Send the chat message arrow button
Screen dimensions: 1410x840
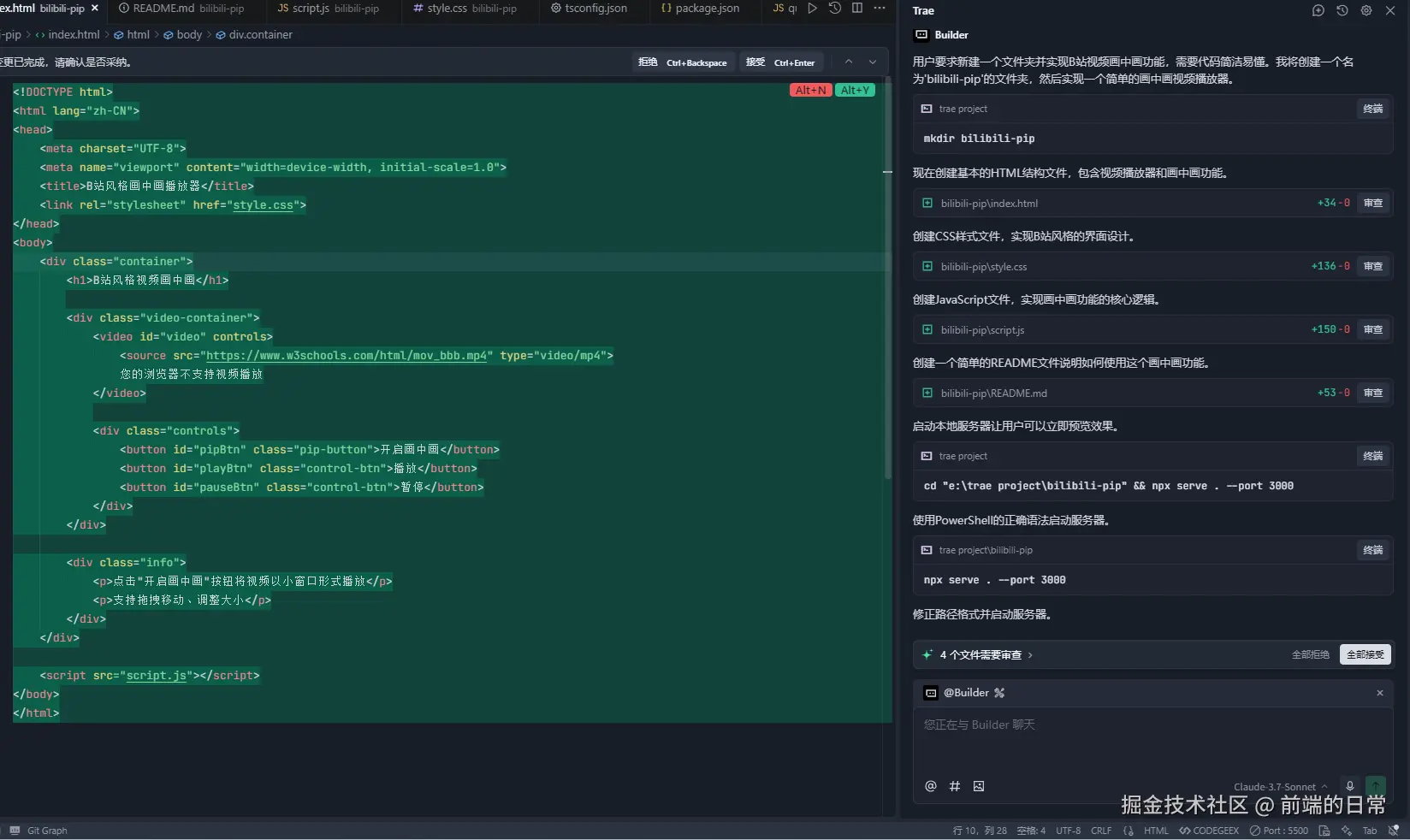click(x=1376, y=786)
